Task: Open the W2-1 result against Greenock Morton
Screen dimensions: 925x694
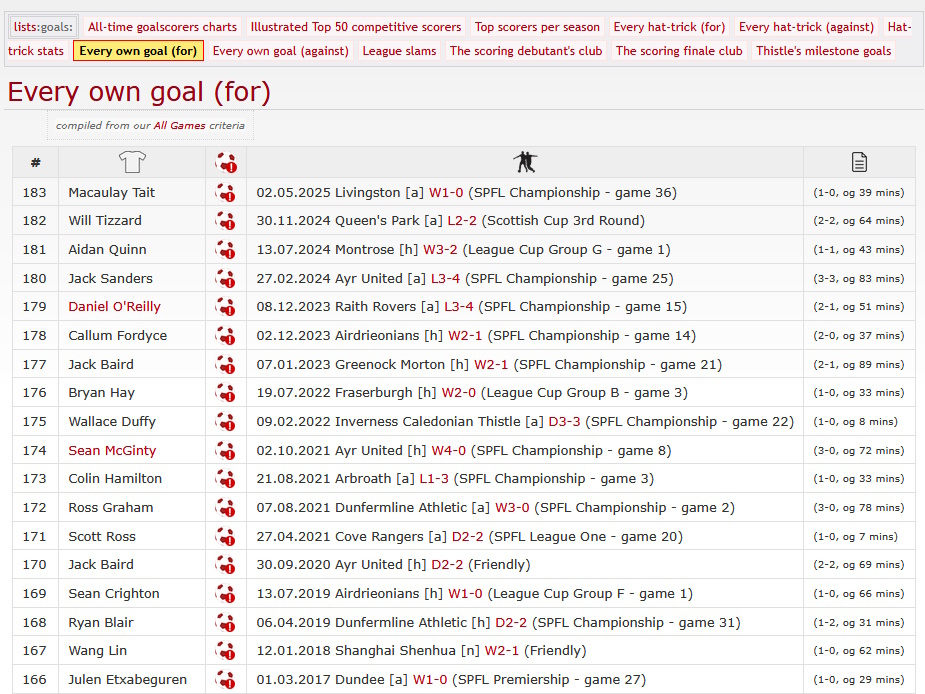Action: pyautogui.click(x=491, y=365)
